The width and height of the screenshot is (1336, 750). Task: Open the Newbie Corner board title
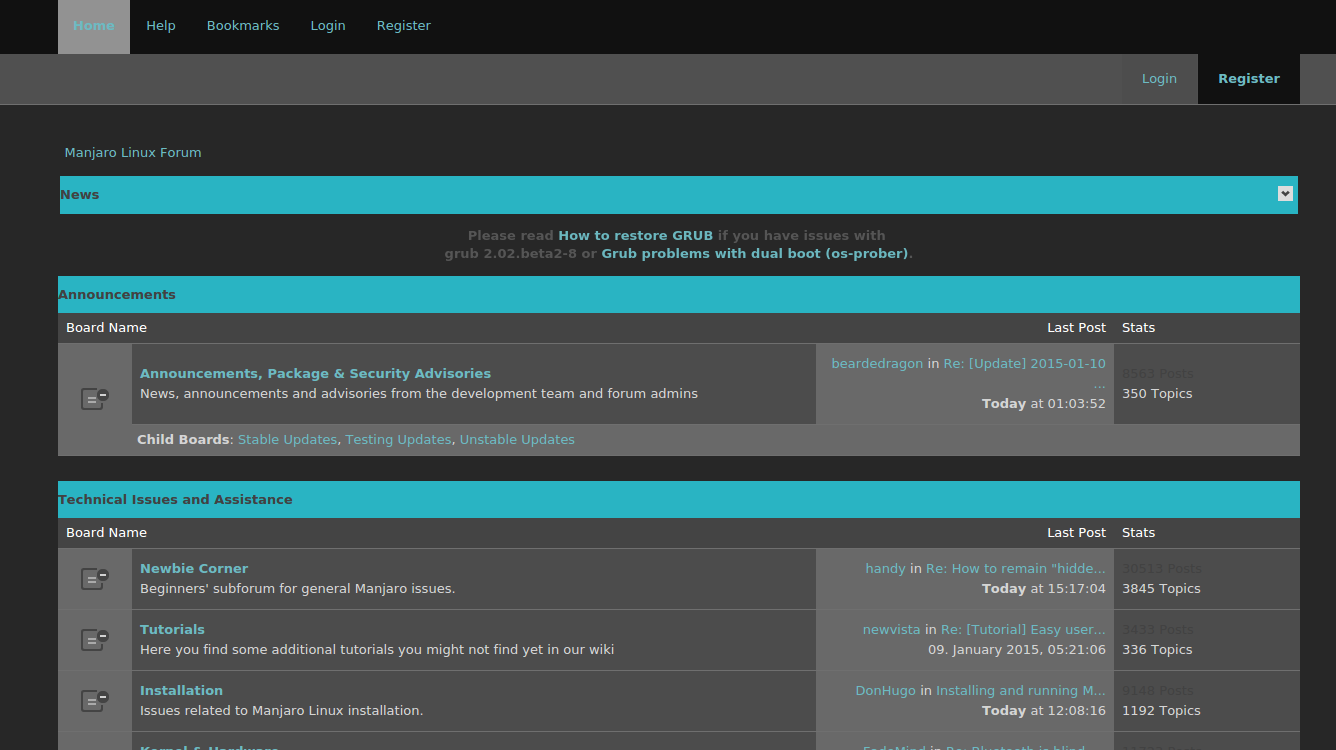point(193,567)
